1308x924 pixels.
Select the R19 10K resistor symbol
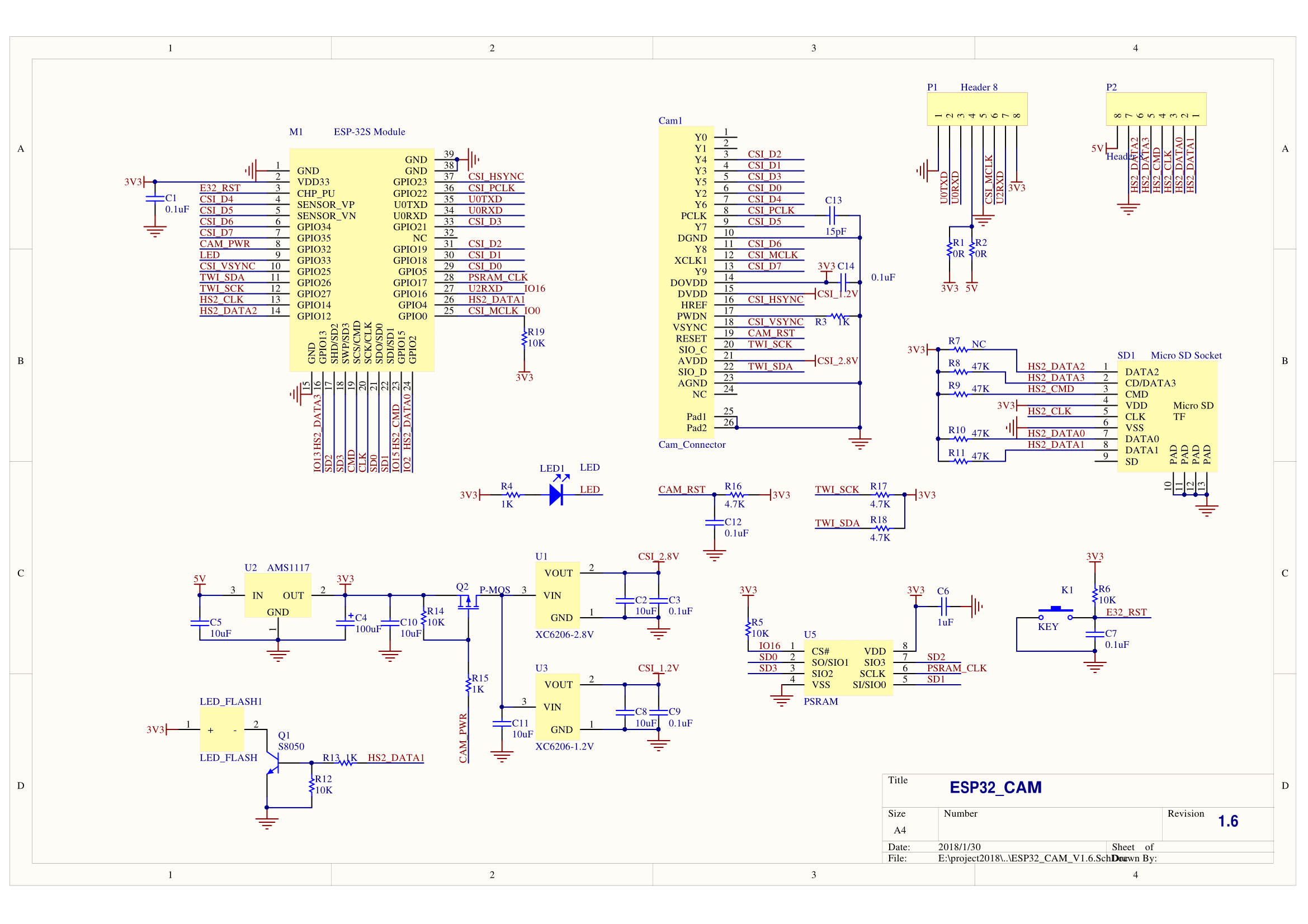pos(524,338)
